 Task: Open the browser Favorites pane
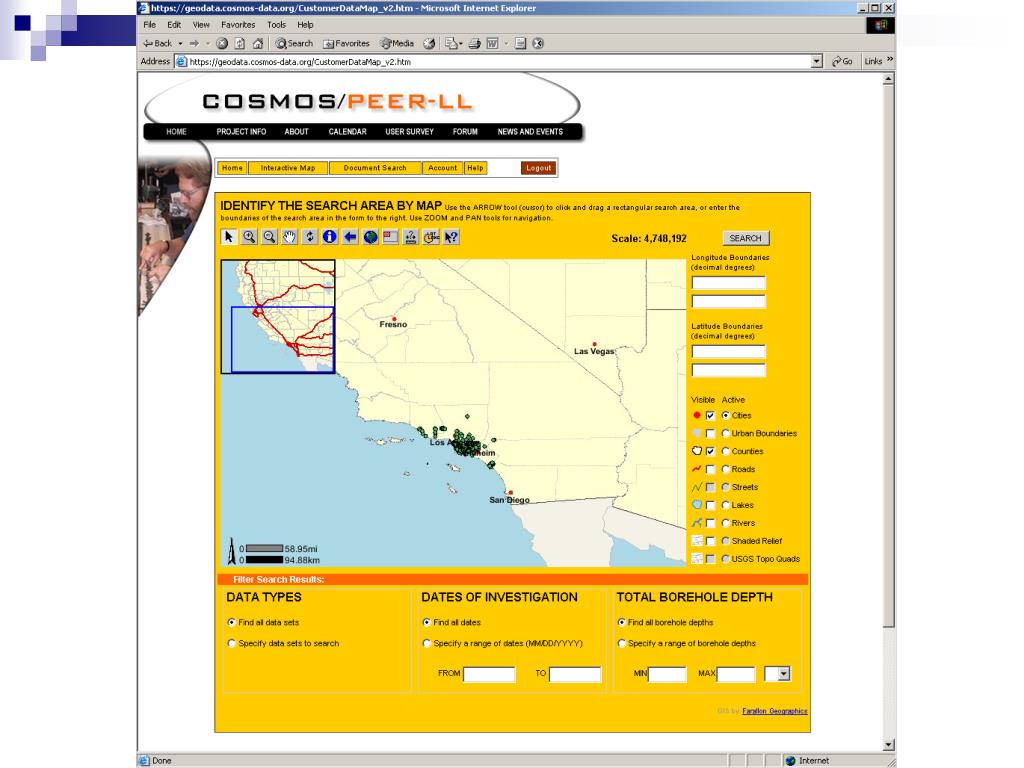click(346, 43)
